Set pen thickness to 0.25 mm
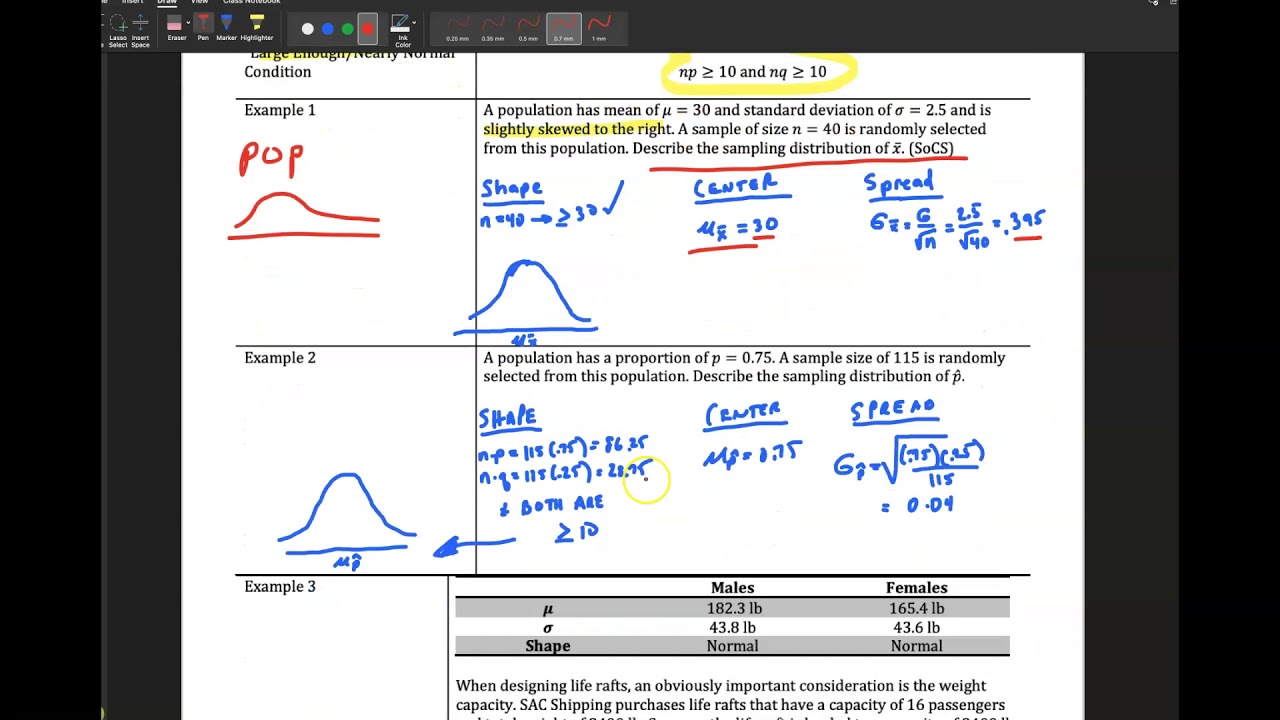 [458, 28]
